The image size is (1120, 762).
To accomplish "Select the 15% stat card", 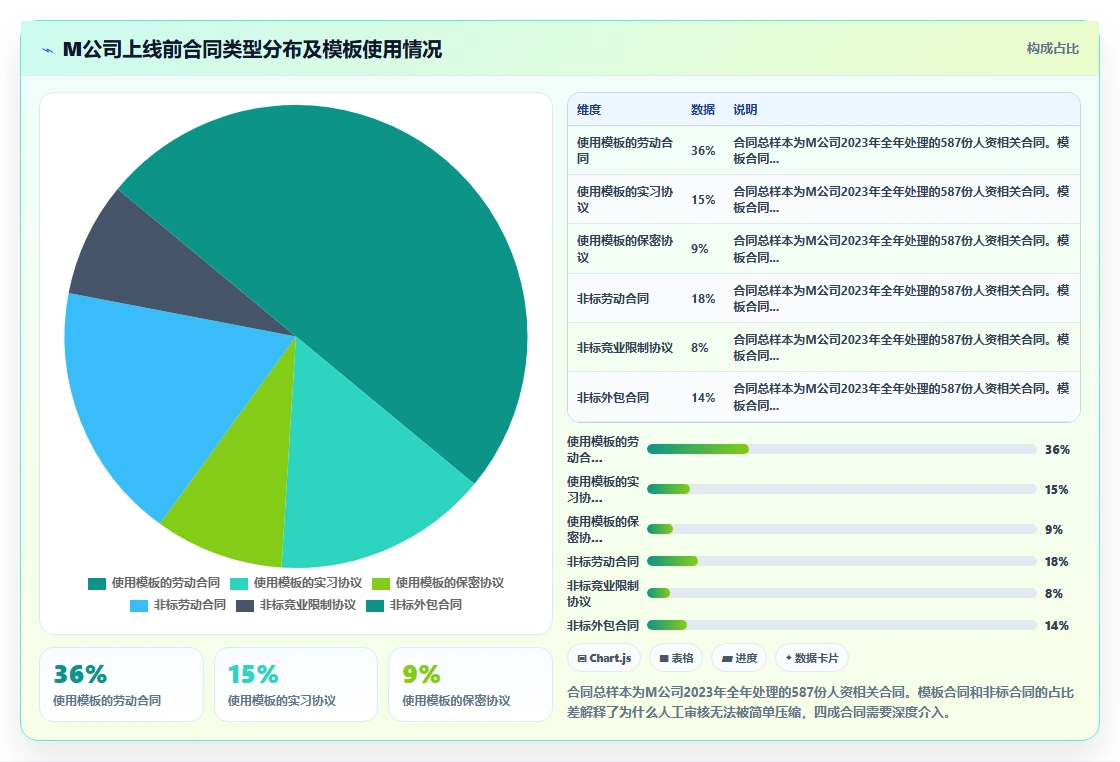I will 296,684.
